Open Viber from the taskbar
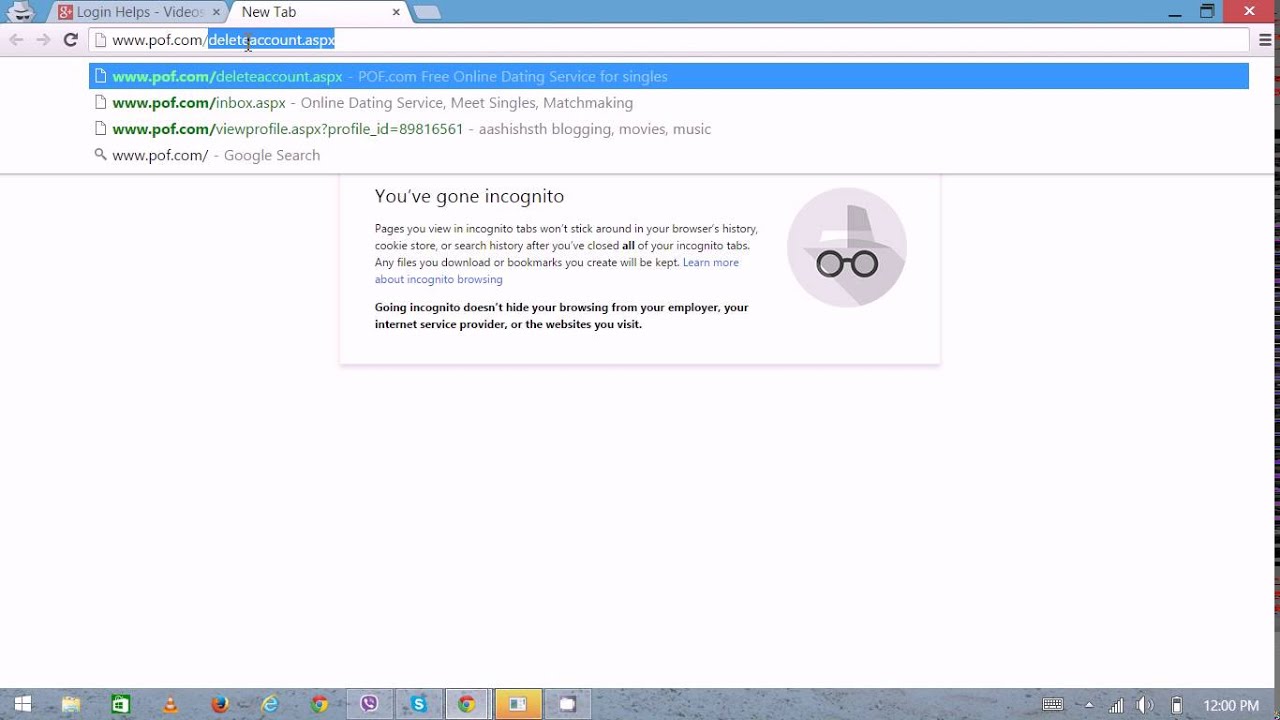1280x720 pixels. pos(369,704)
